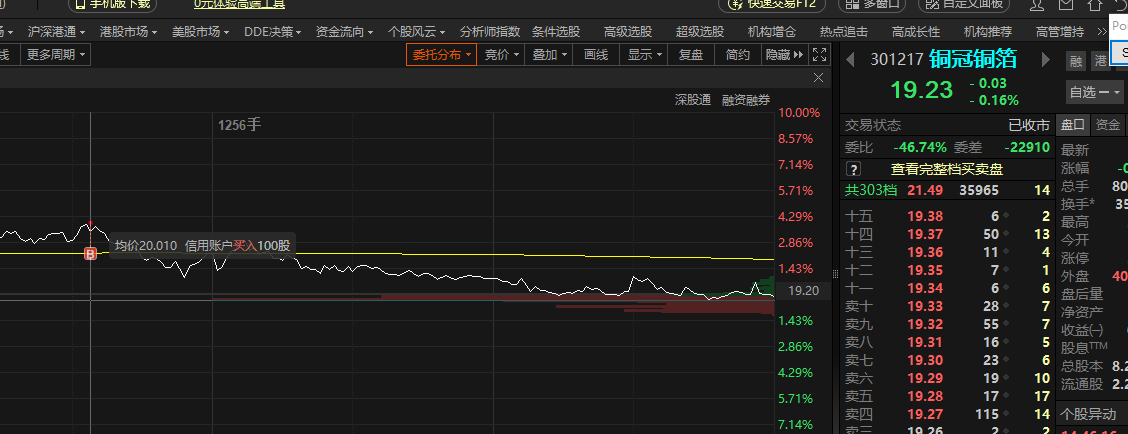Click 卖九 price 19.32

pyautogui.click(x=925, y=325)
